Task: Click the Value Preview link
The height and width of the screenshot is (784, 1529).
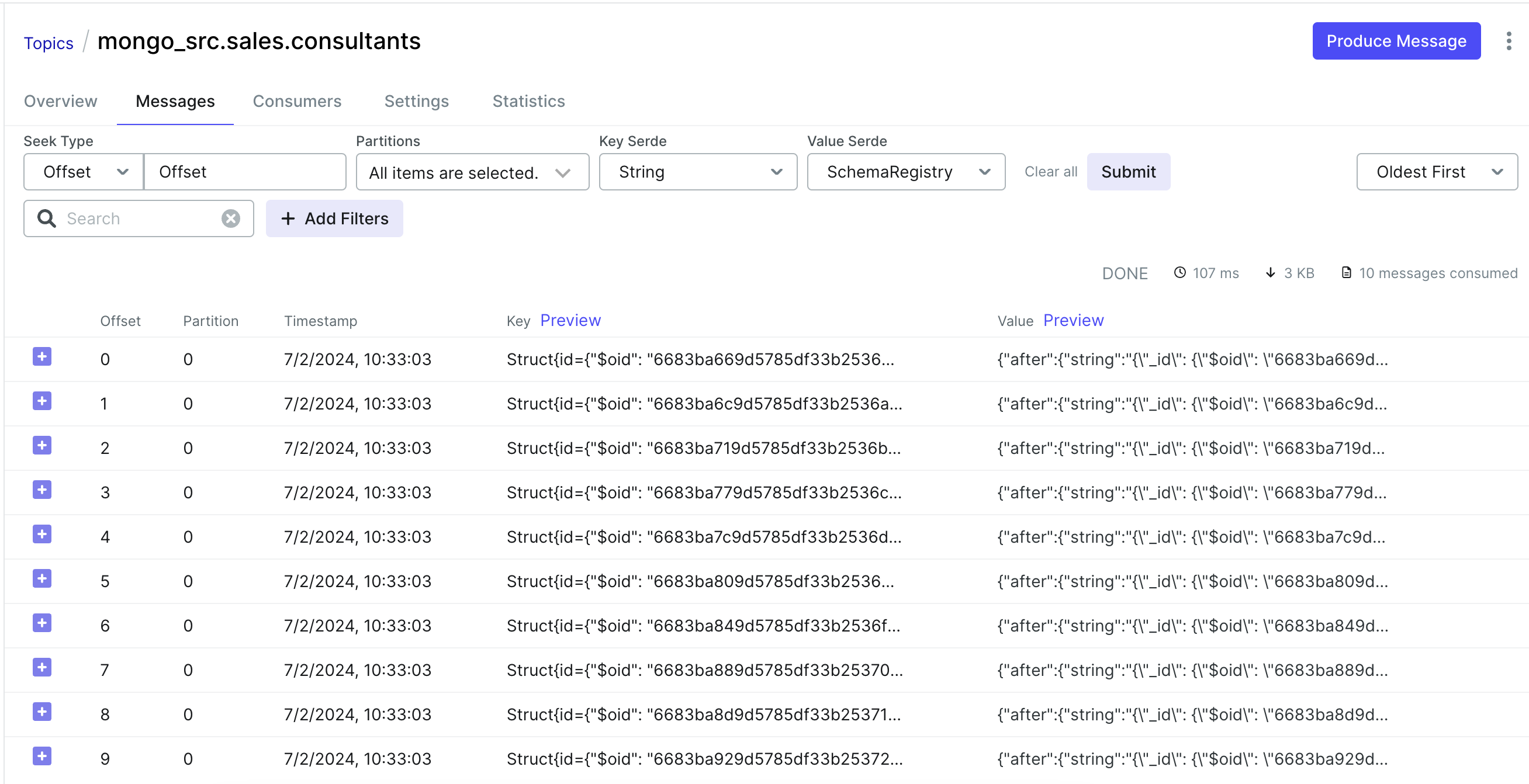Action: point(1073,321)
